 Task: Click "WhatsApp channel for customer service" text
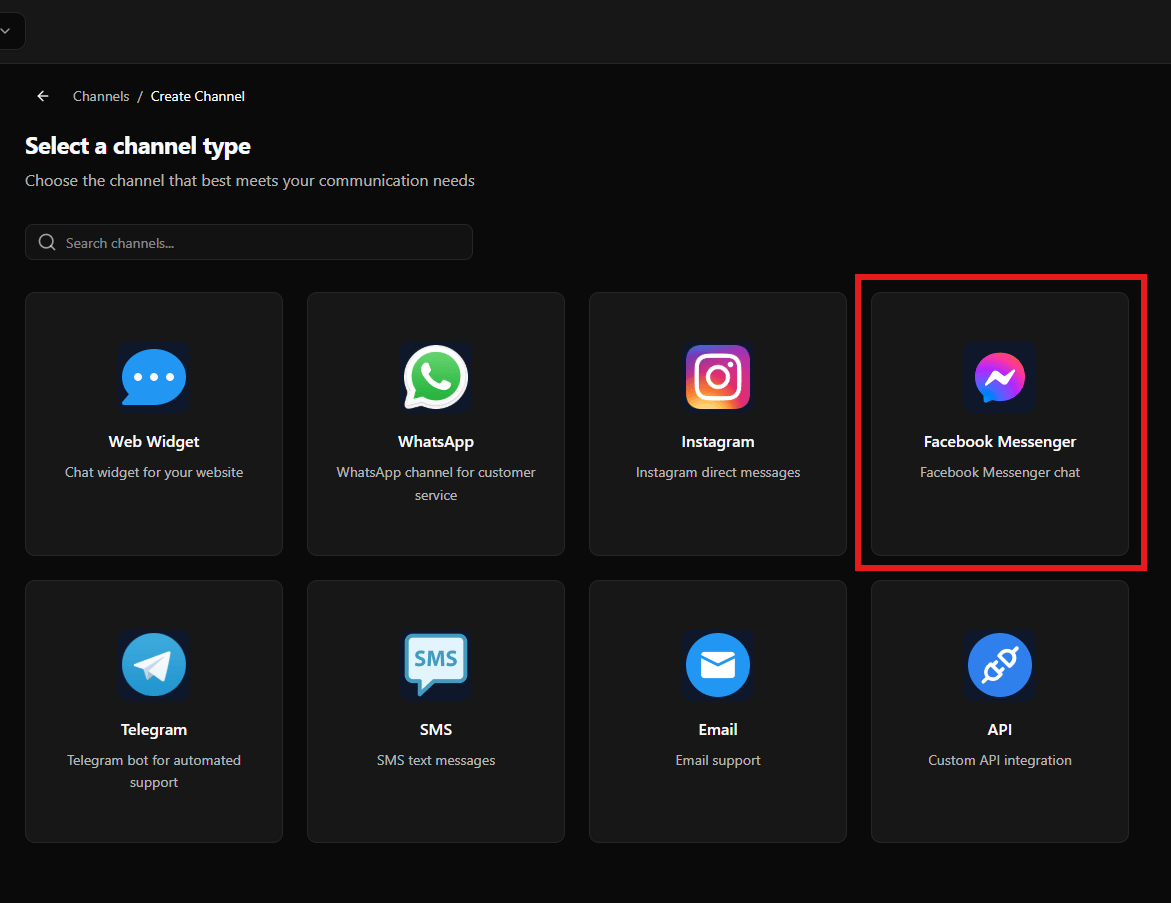tap(436, 483)
